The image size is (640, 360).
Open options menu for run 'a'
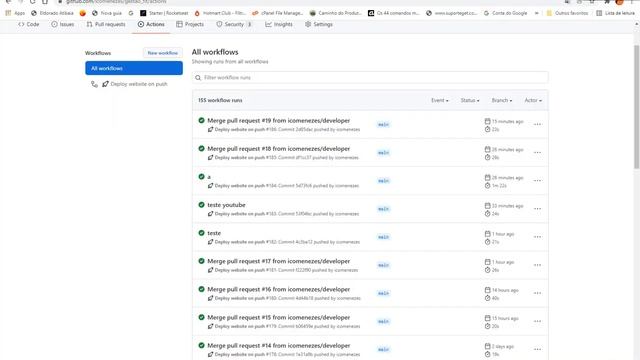[538, 181]
